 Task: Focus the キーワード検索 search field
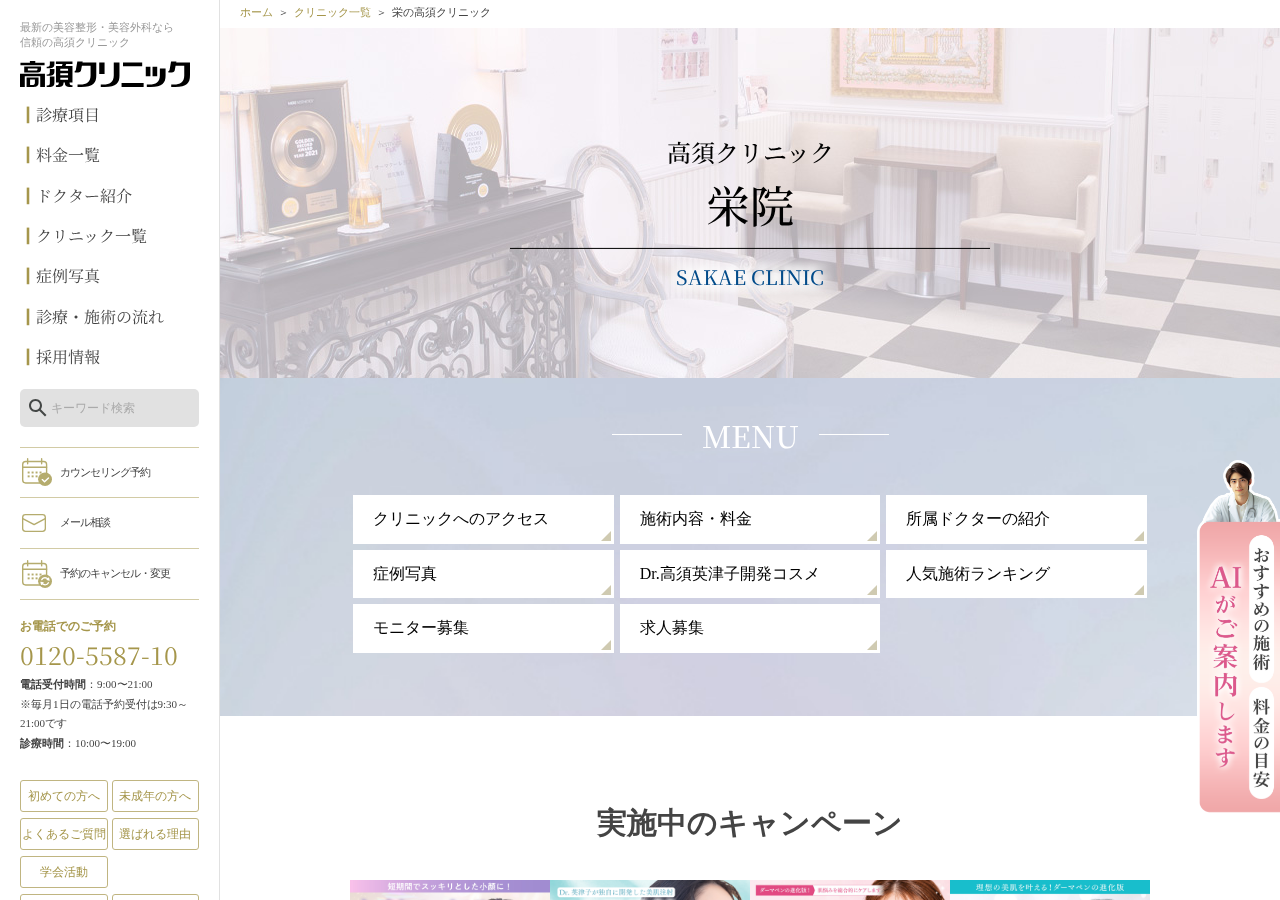point(109,408)
